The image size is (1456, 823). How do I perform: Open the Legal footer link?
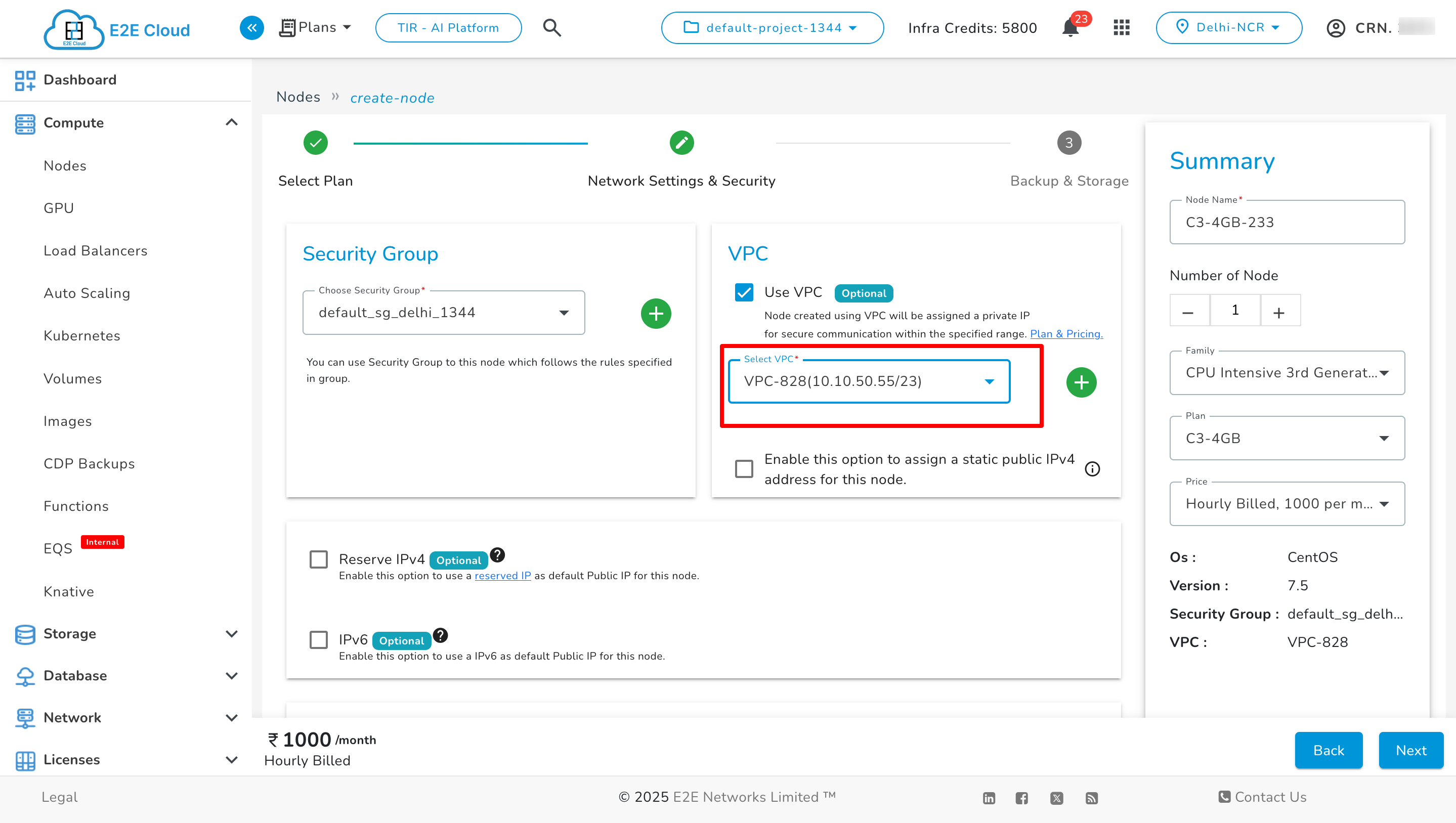coord(59,797)
